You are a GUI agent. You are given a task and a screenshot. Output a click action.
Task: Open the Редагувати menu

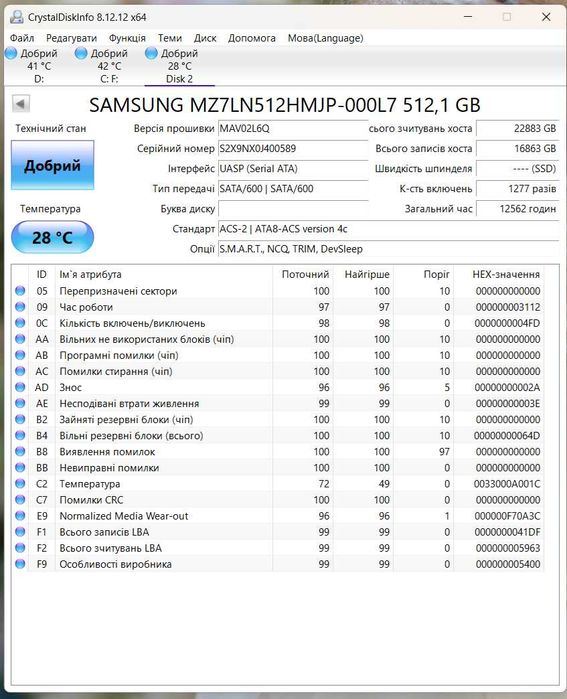pos(71,38)
